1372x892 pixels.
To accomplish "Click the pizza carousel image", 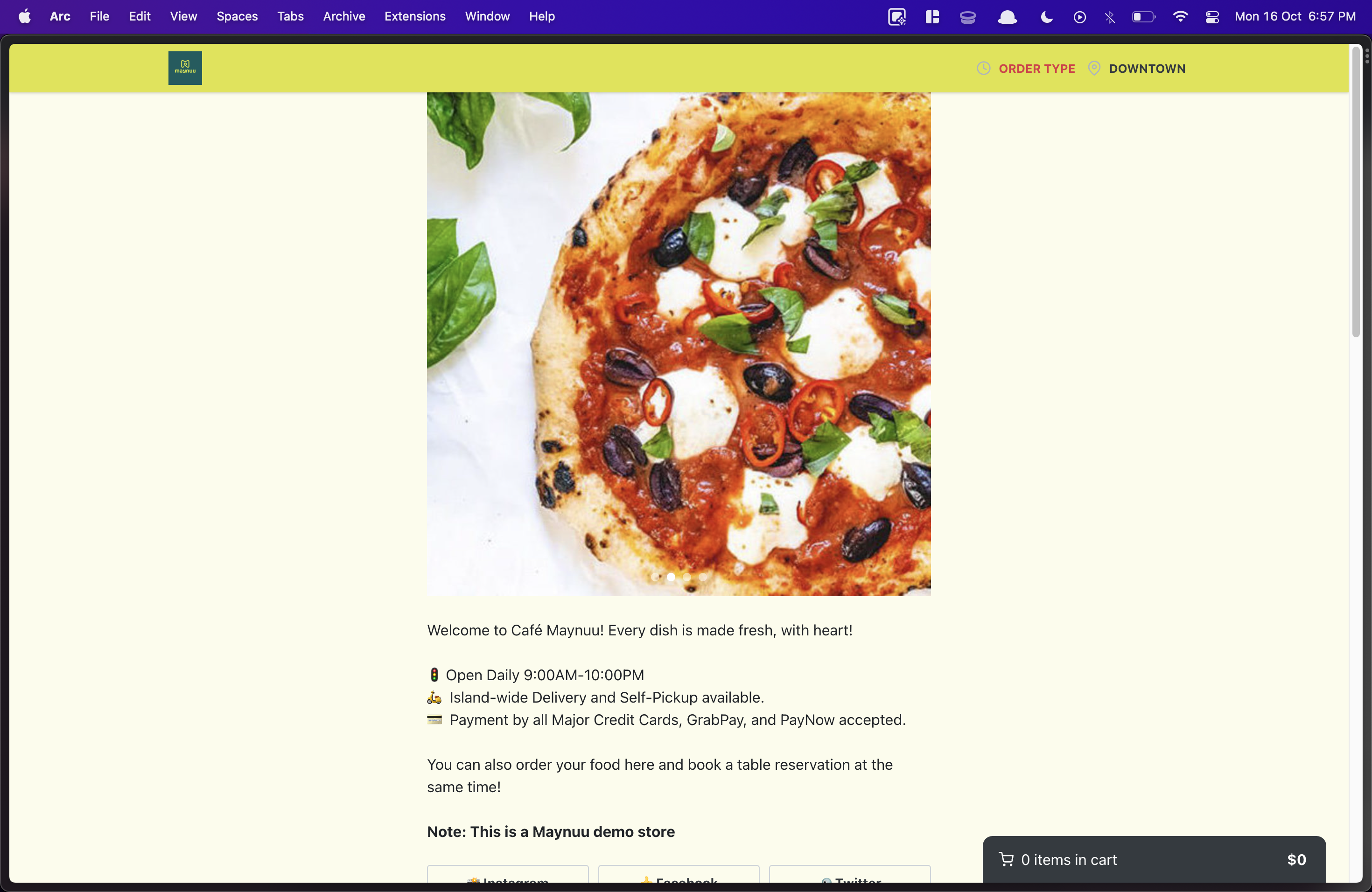I will pos(679,344).
